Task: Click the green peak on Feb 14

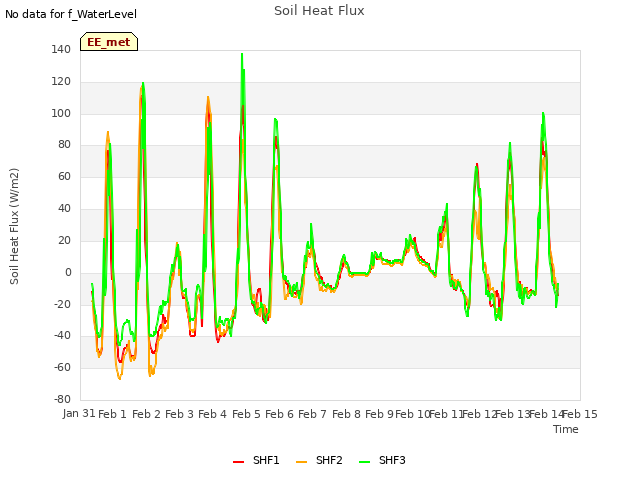Action: (543, 113)
